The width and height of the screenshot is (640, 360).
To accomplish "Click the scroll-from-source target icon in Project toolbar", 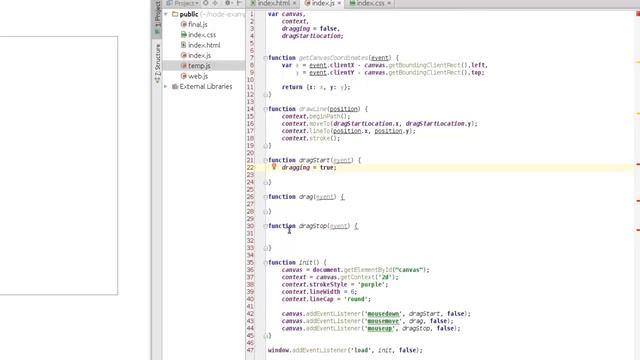I will pyautogui.click(x=206, y=3).
